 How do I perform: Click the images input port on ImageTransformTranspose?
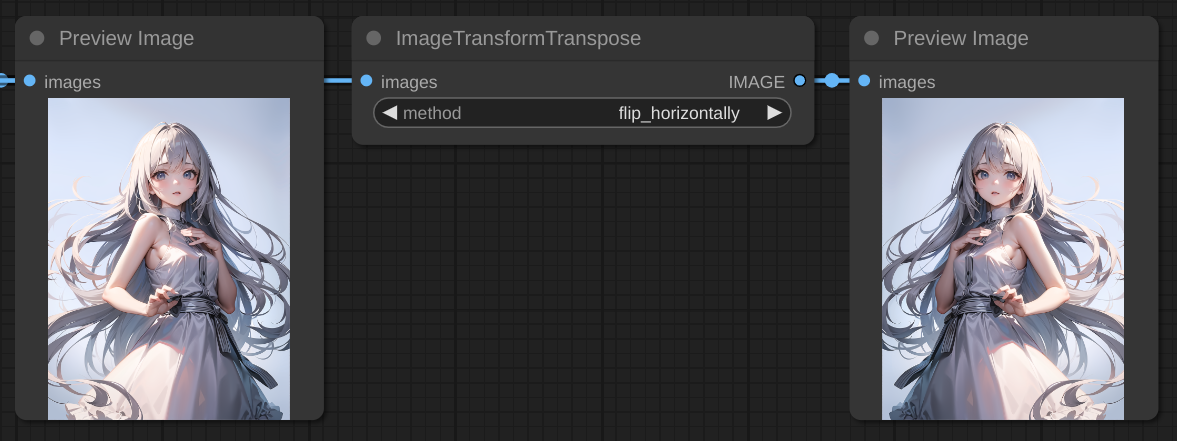pyautogui.click(x=367, y=81)
